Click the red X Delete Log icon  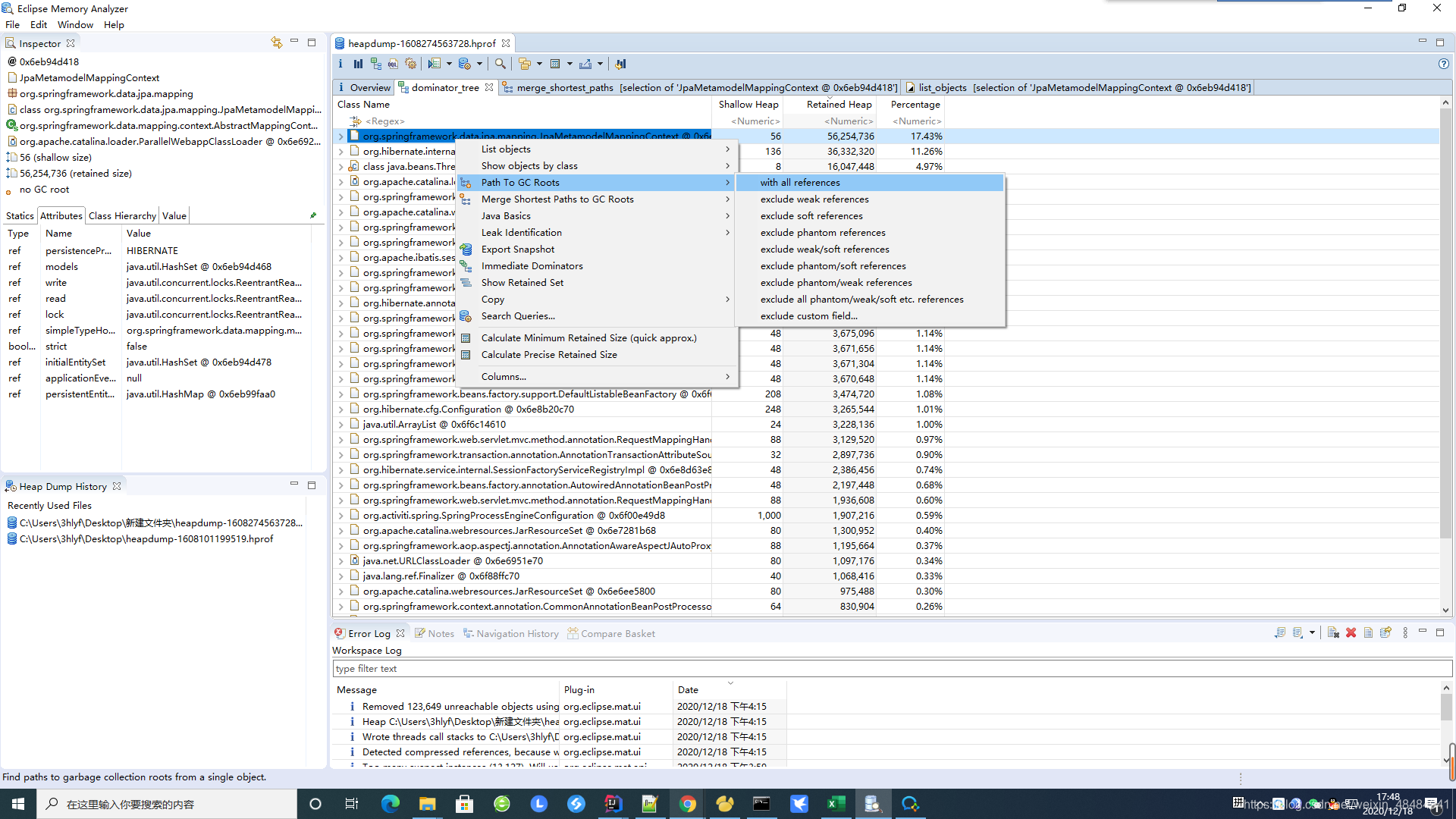tap(1351, 632)
